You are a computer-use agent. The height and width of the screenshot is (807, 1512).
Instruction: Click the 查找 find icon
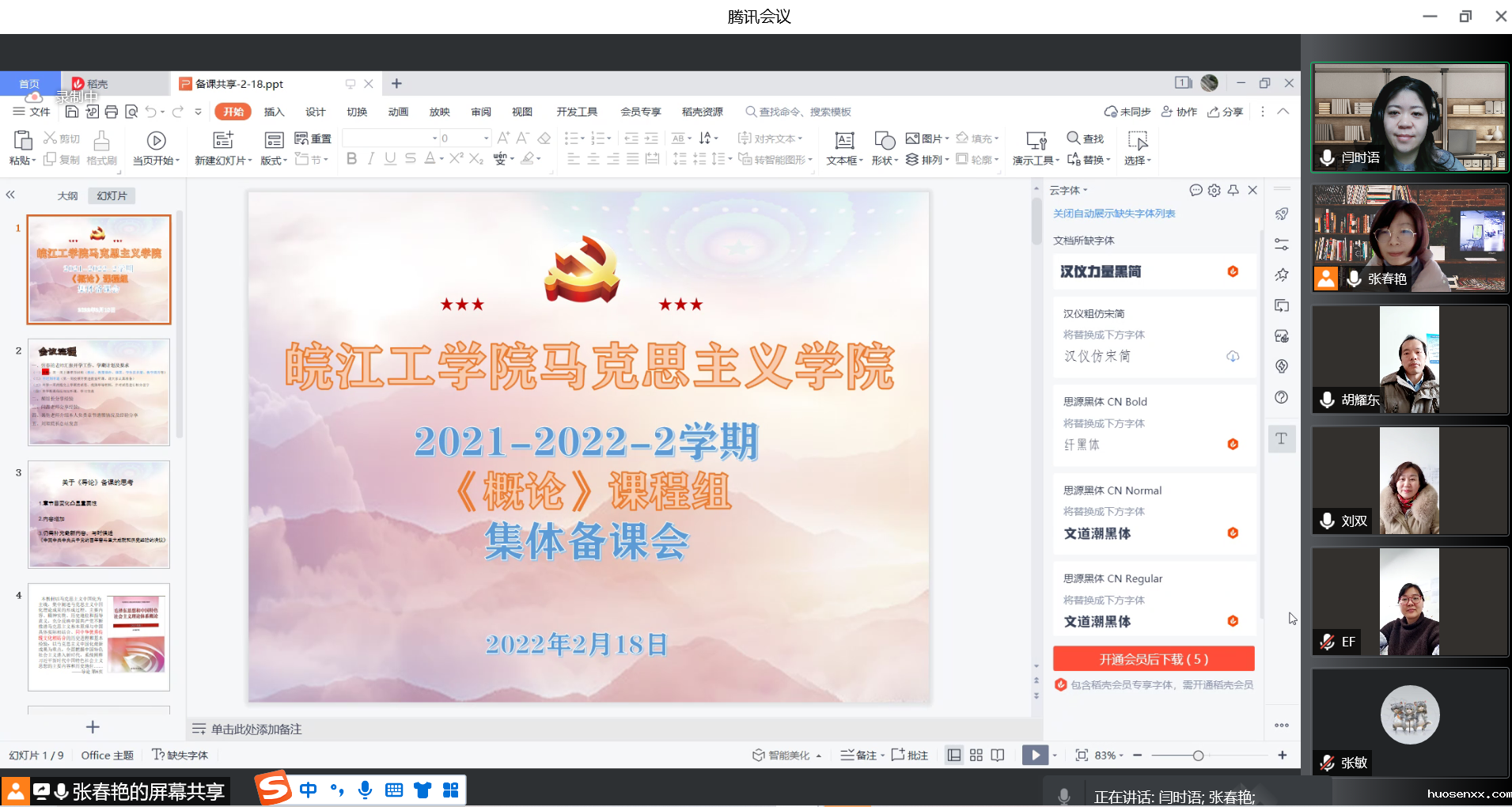(x=1085, y=138)
